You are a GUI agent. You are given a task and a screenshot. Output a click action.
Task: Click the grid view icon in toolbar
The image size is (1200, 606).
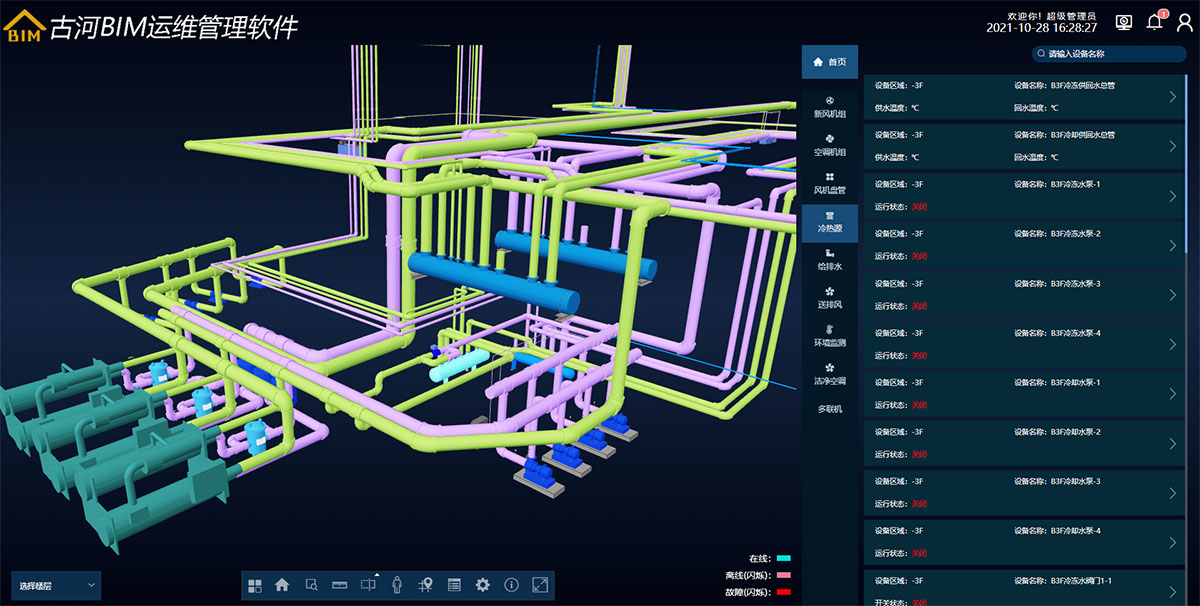[254, 585]
